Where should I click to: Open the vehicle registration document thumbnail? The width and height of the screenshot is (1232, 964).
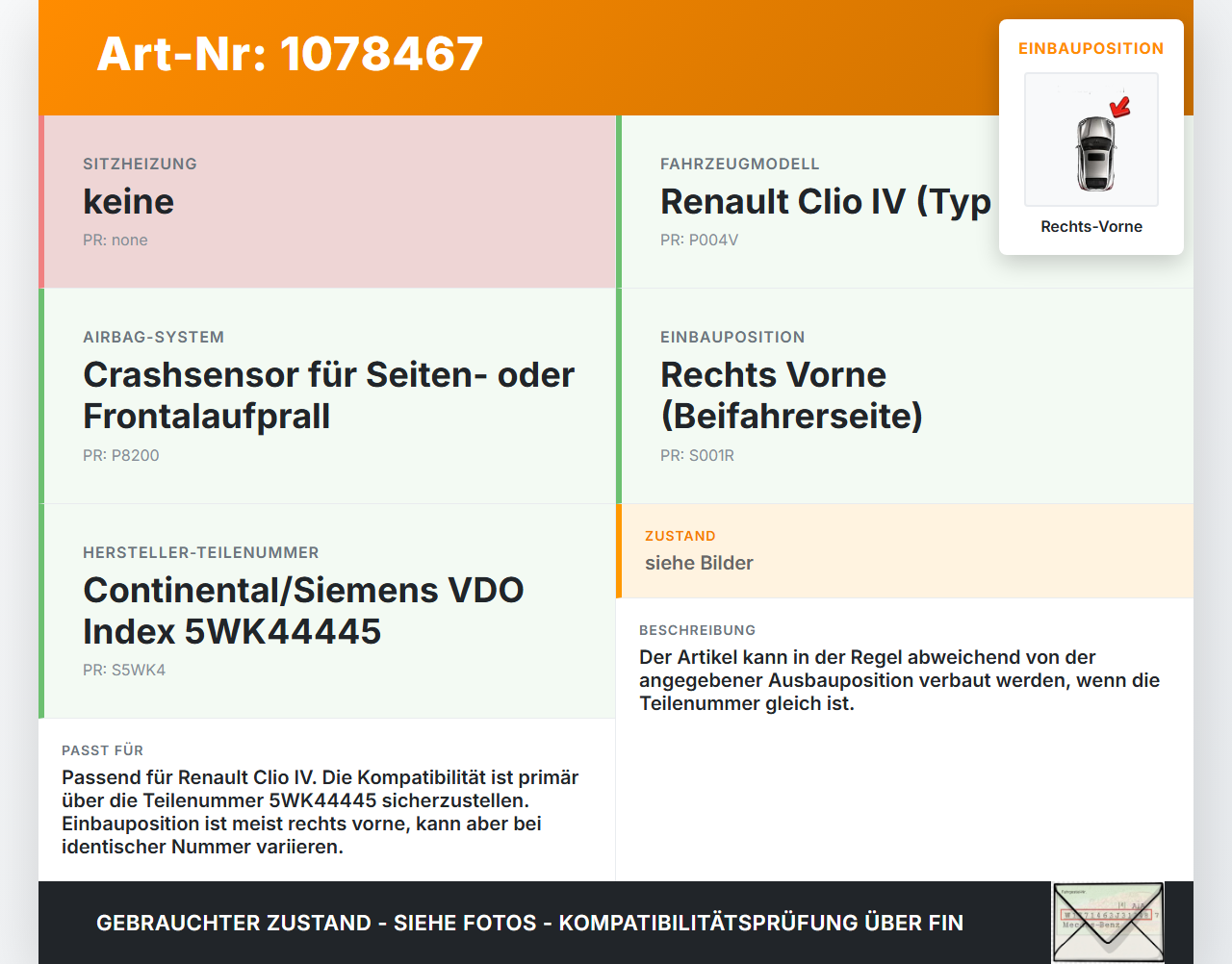point(1108,923)
